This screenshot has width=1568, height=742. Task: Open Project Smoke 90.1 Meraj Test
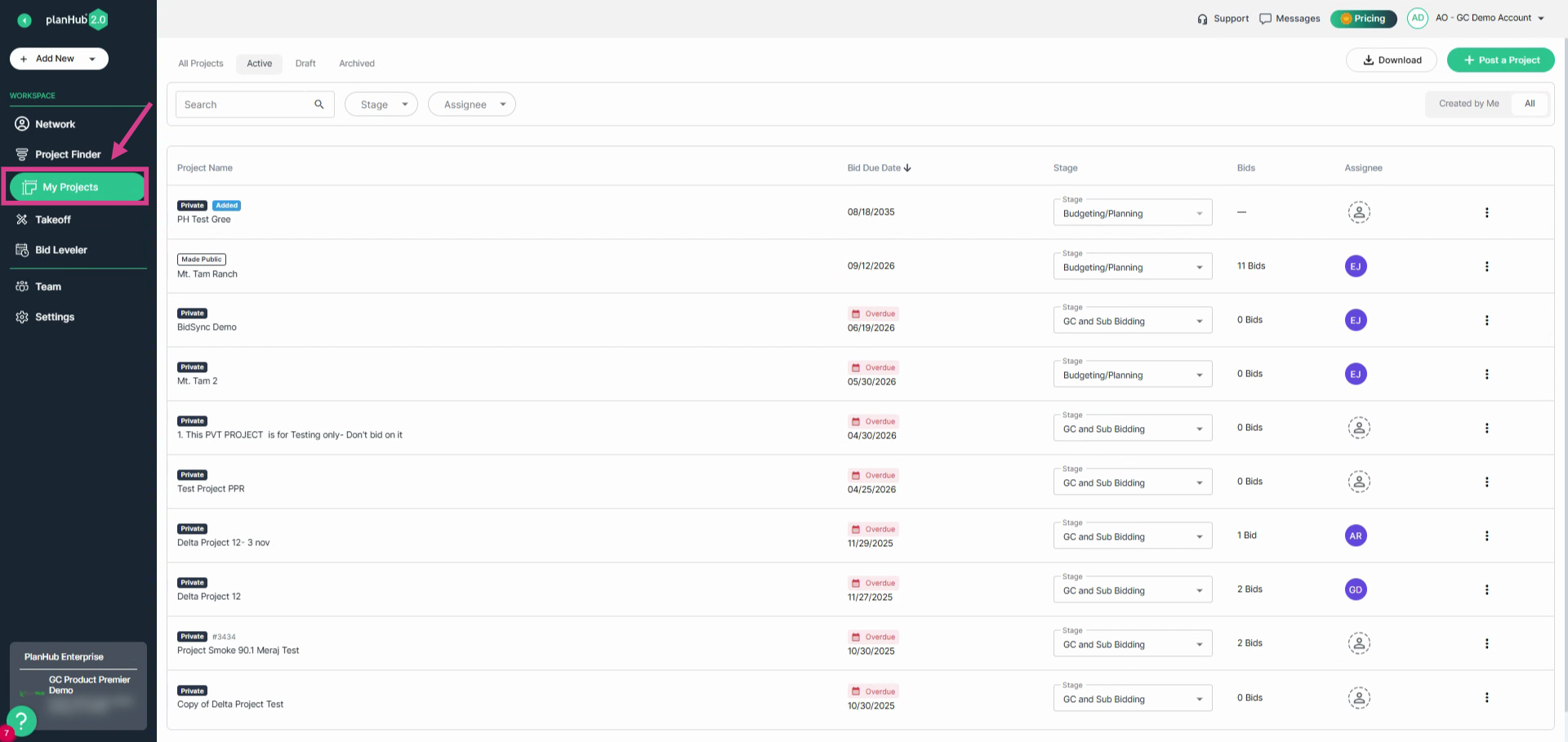pyautogui.click(x=238, y=651)
